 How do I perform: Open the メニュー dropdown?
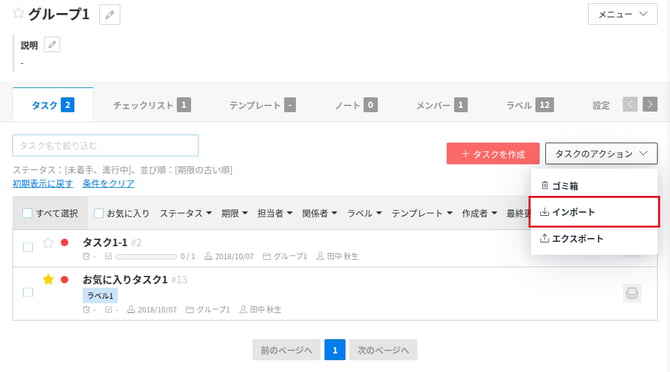point(623,14)
